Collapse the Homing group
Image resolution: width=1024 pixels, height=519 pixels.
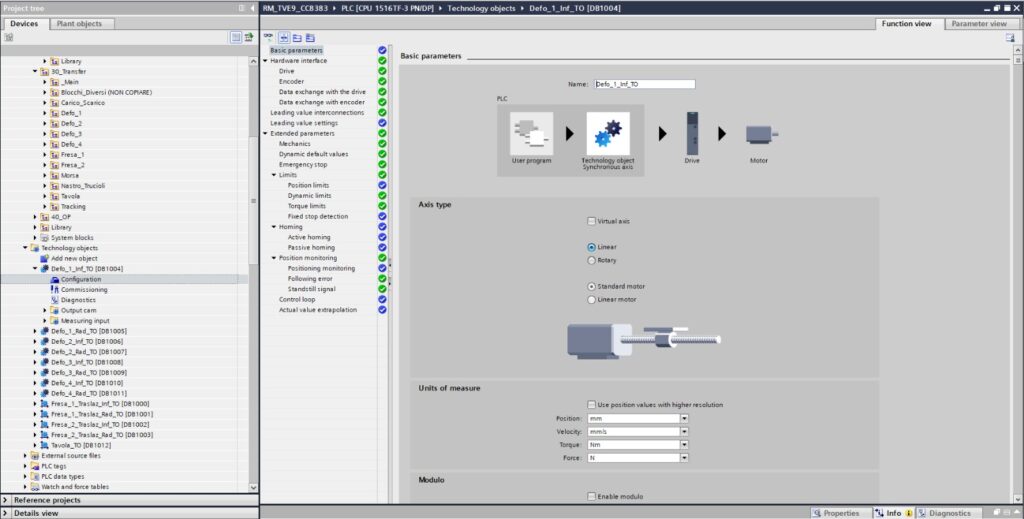[274, 227]
